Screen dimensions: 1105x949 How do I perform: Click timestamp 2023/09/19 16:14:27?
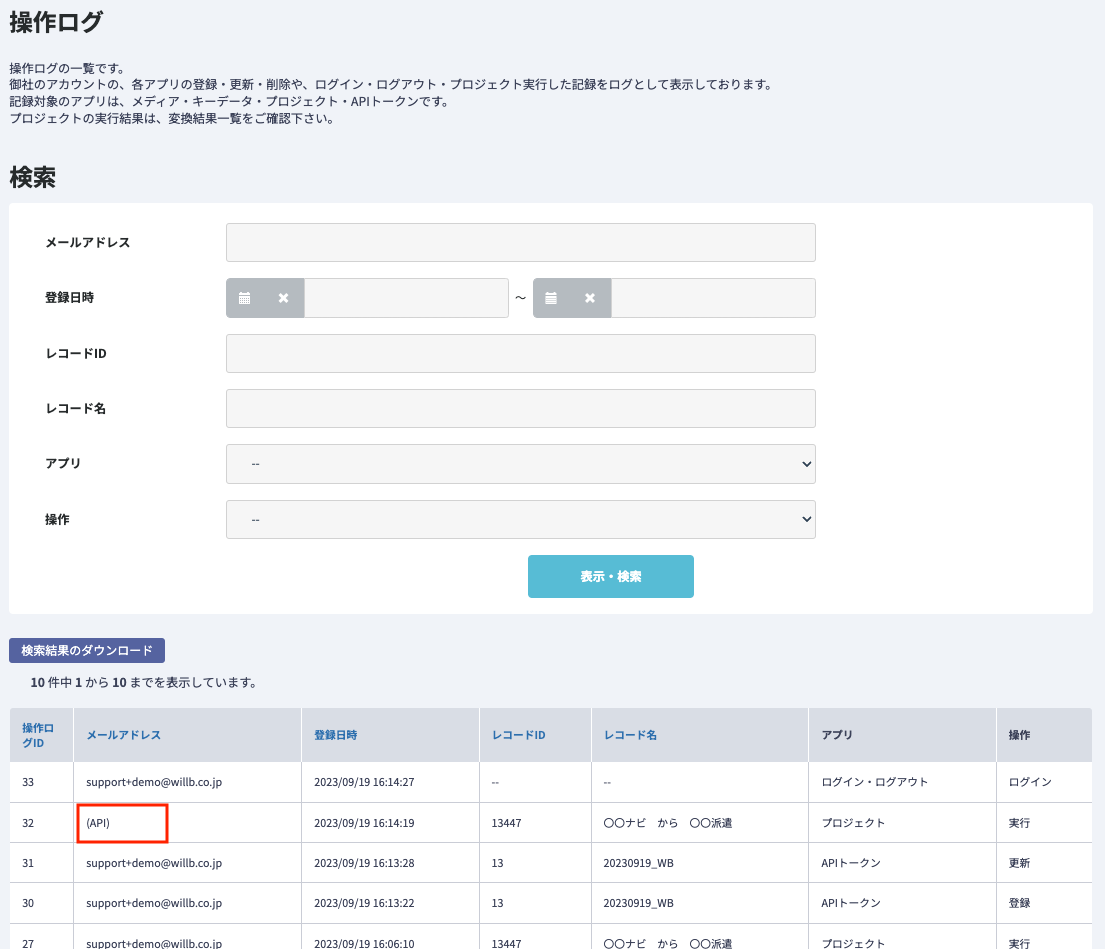(x=364, y=782)
